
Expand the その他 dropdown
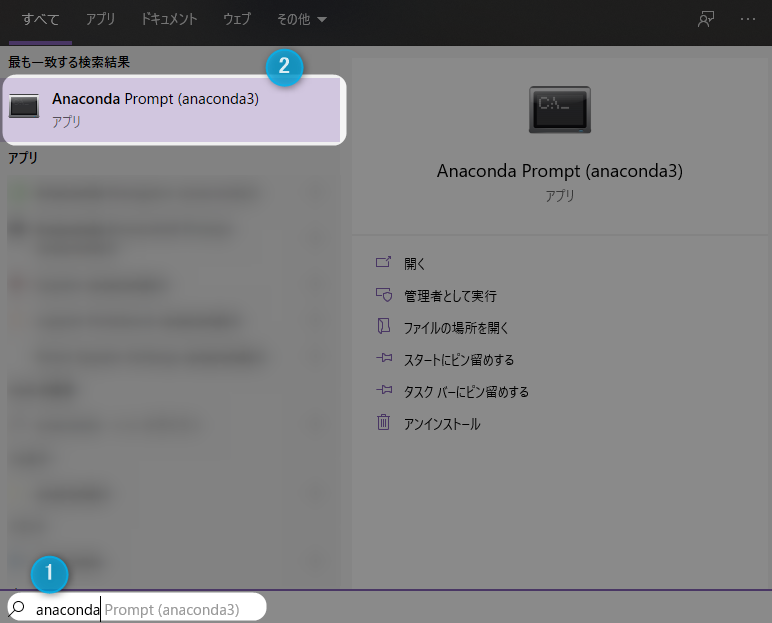[301, 20]
